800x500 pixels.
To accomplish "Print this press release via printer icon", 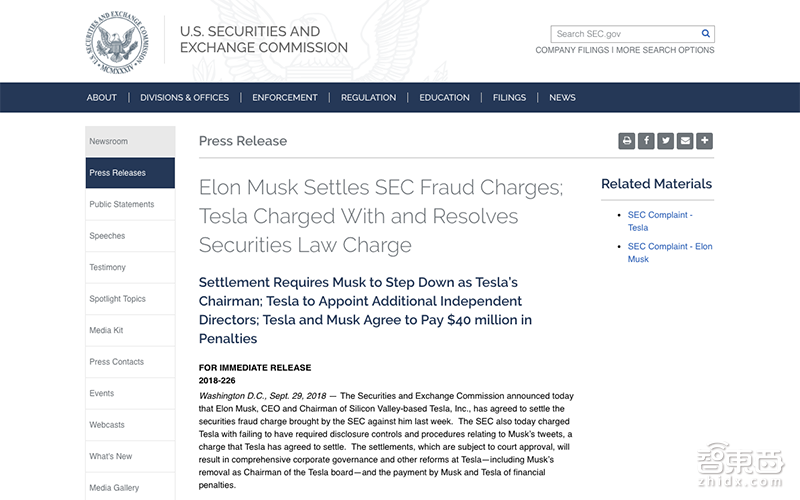I will point(627,141).
